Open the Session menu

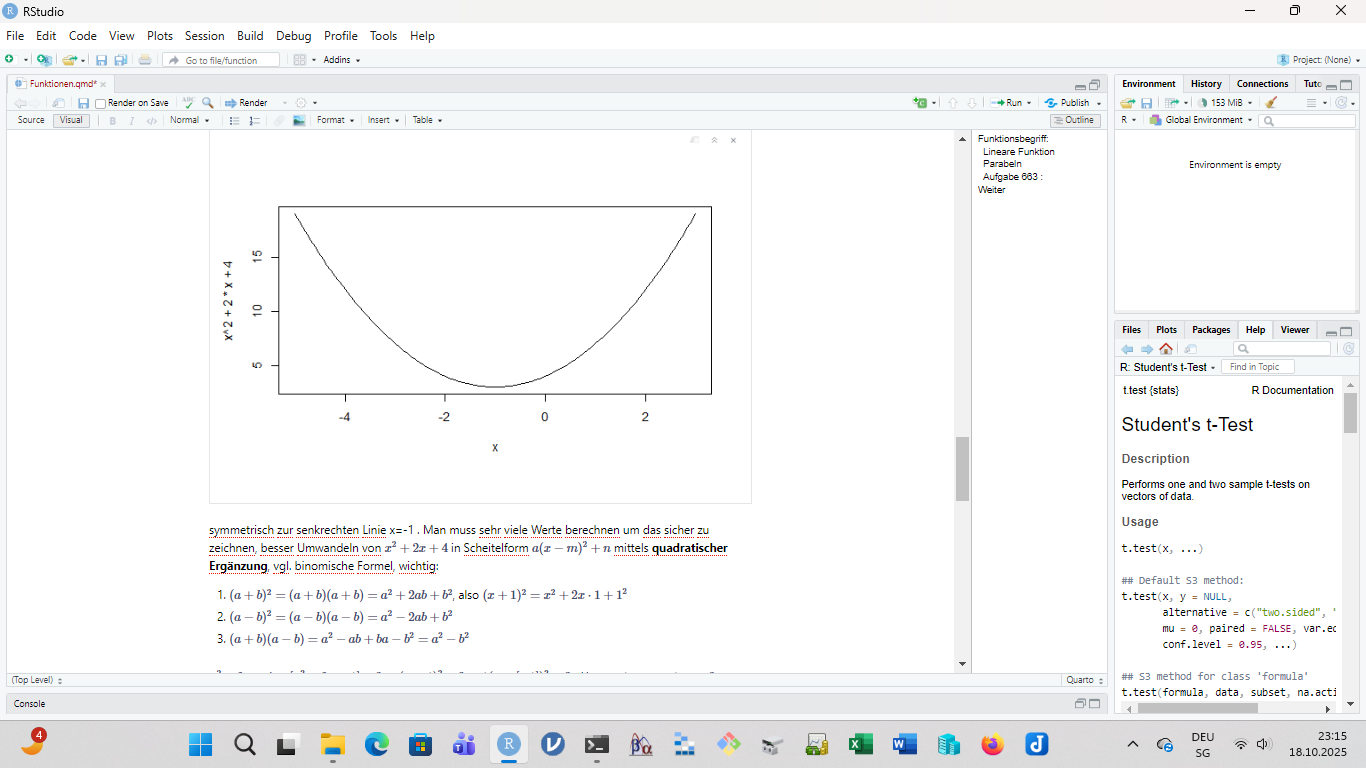tap(204, 35)
